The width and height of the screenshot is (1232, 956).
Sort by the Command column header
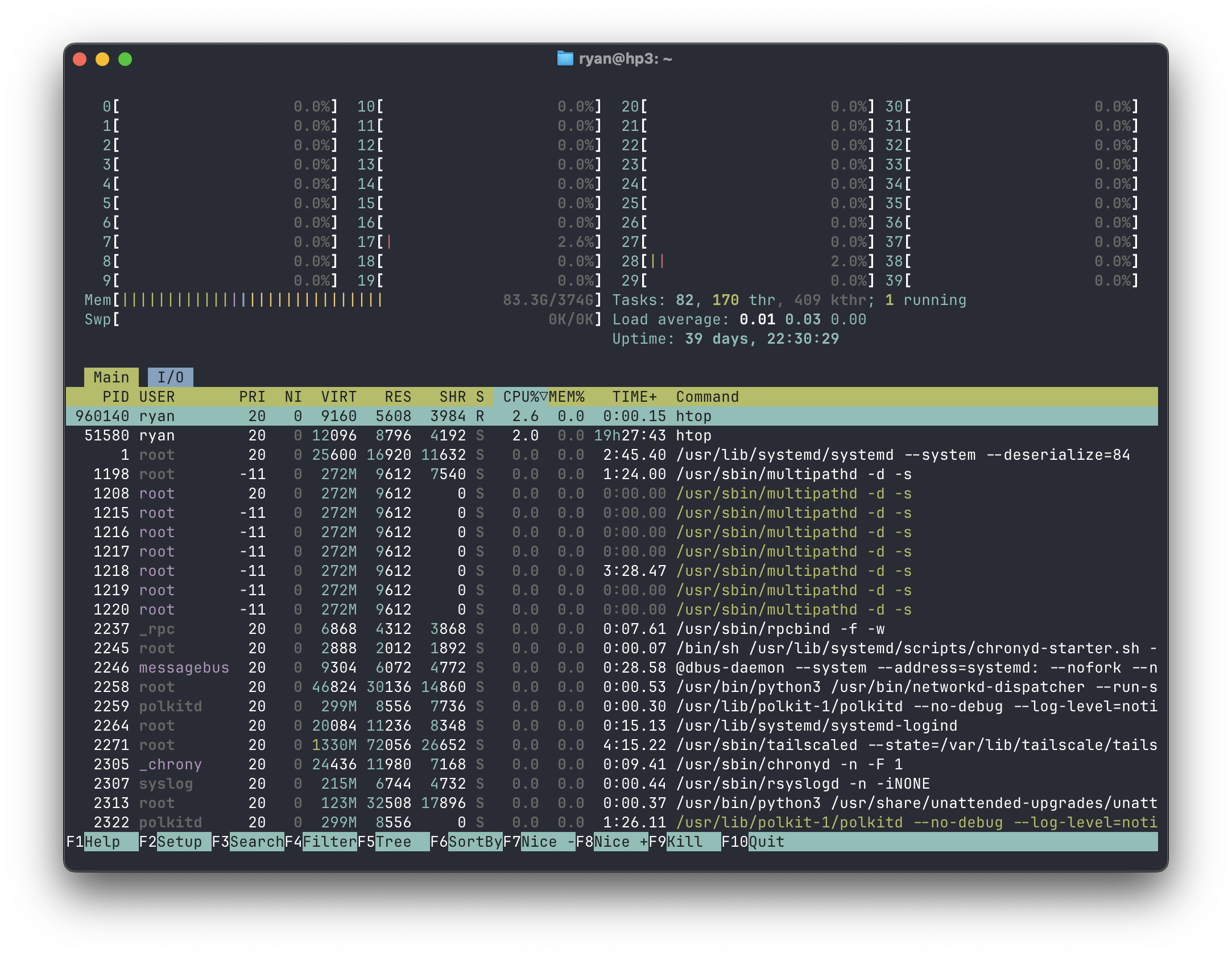707,397
